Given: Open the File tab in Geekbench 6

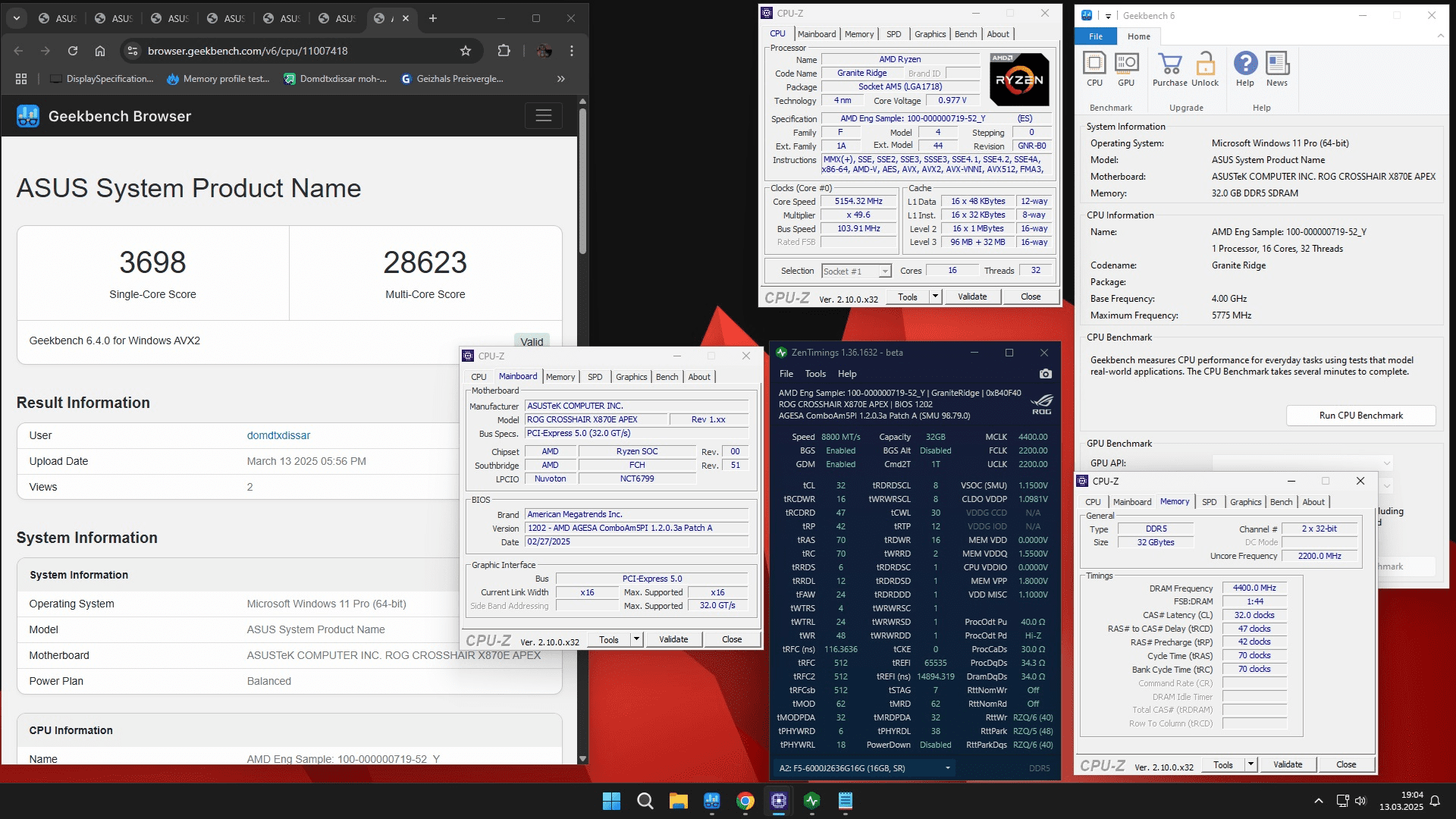Looking at the screenshot, I should tap(1096, 36).
